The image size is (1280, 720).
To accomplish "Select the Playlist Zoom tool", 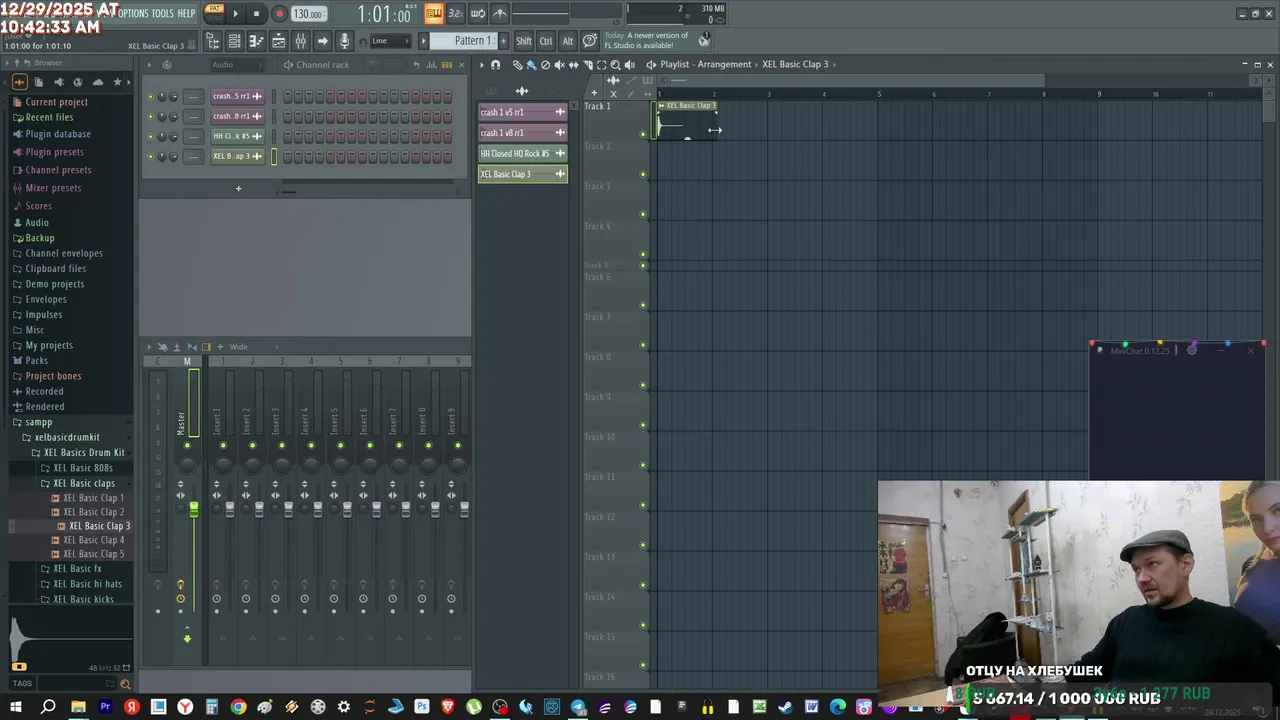I will click(x=615, y=65).
